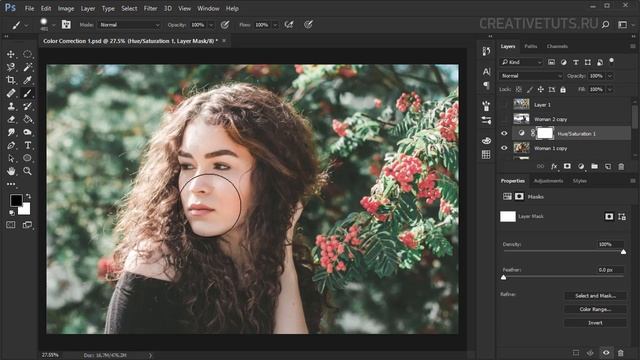
Task: Open the Filter menu
Action: (x=151, y=8)
